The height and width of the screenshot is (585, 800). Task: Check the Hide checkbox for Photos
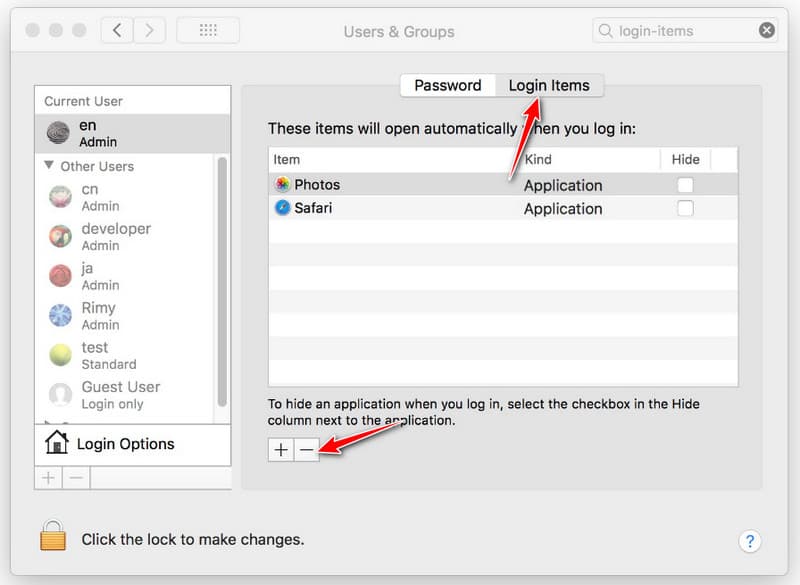(x=686, y=184)
